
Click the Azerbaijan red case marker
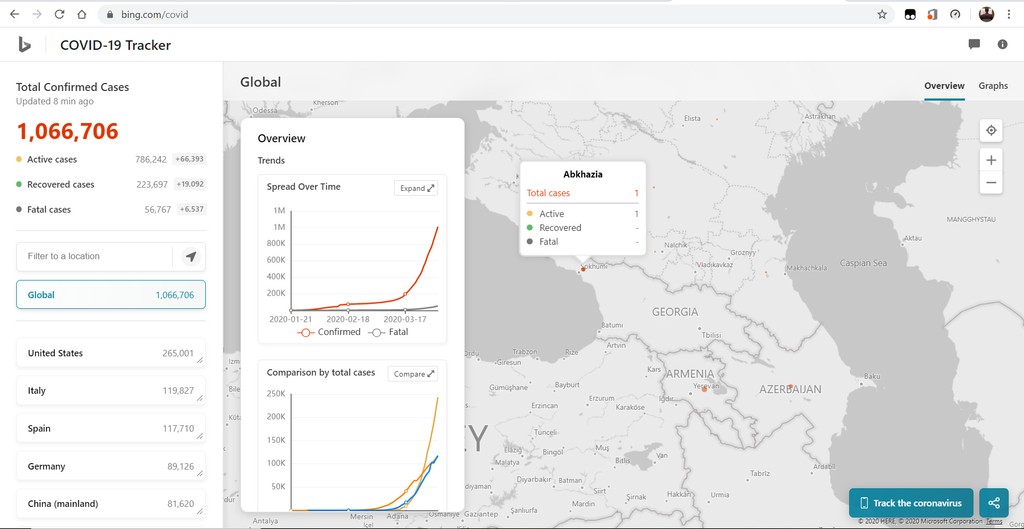(x=790, y=387)
